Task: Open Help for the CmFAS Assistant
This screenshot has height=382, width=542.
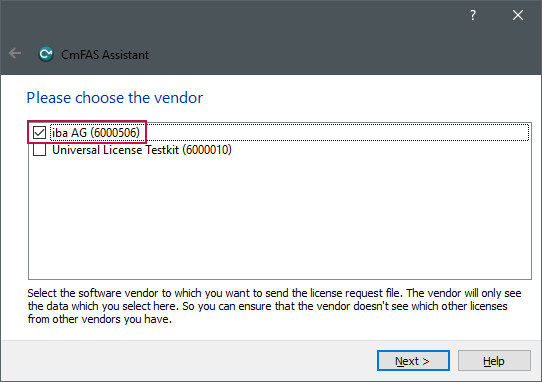Action: pyautogui.click(x=494, y=361)
